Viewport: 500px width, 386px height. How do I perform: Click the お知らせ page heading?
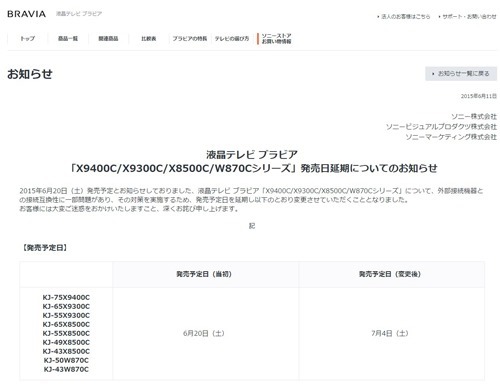click(30, 74)
